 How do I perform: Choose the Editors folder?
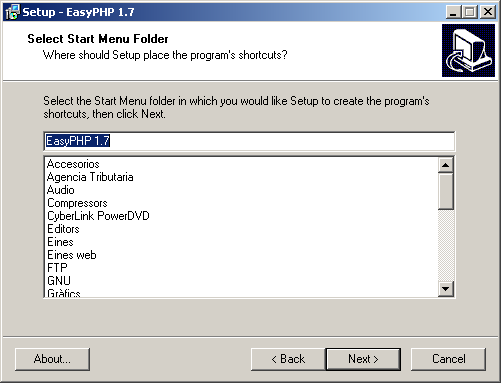coord(63,229)
